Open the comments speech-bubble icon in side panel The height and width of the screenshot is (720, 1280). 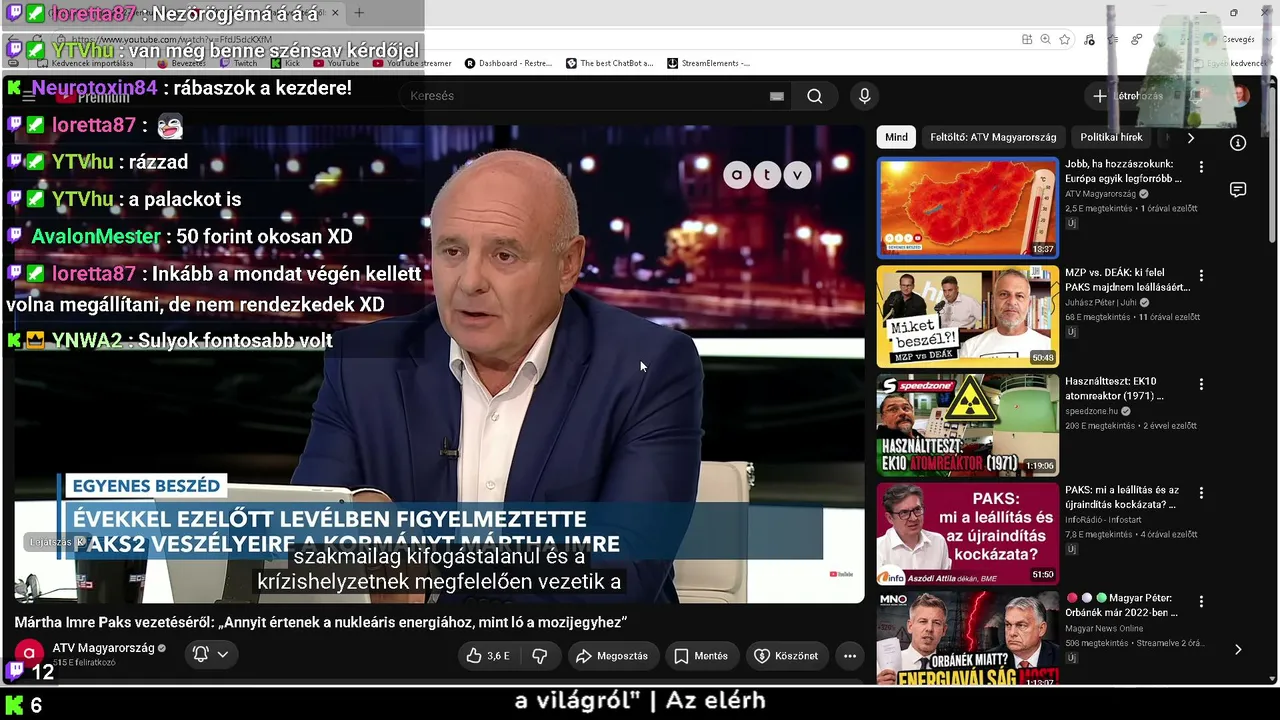[x=1238, y=190]
